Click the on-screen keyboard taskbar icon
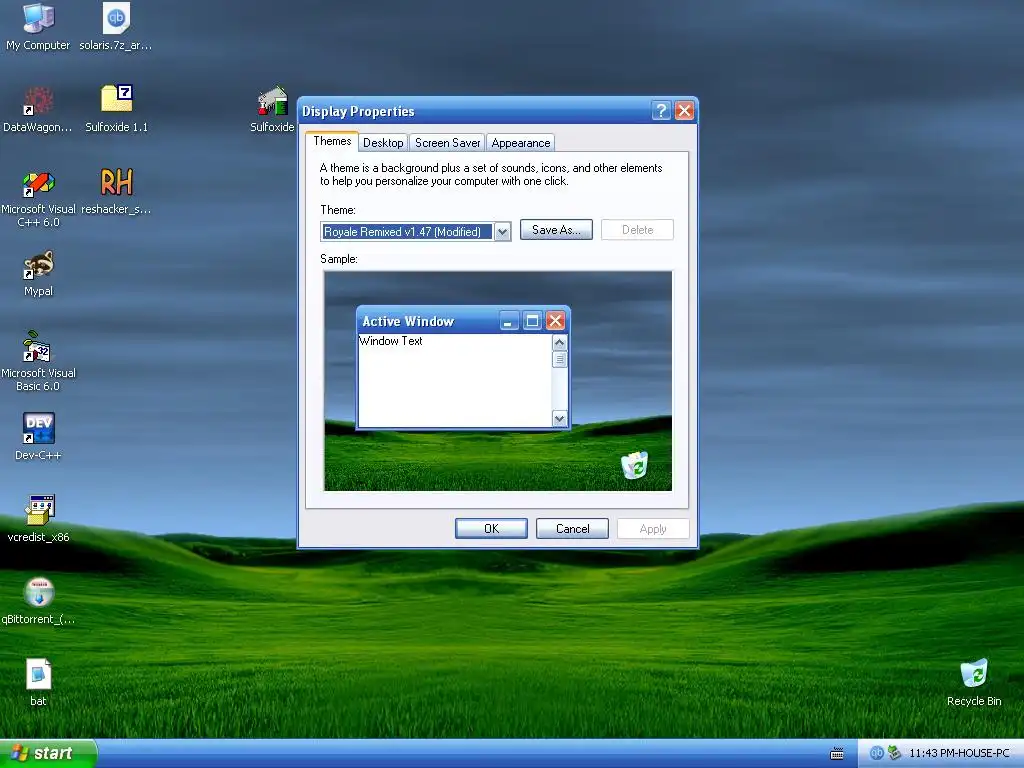The image size is (1024, 768). pos(837,754)
